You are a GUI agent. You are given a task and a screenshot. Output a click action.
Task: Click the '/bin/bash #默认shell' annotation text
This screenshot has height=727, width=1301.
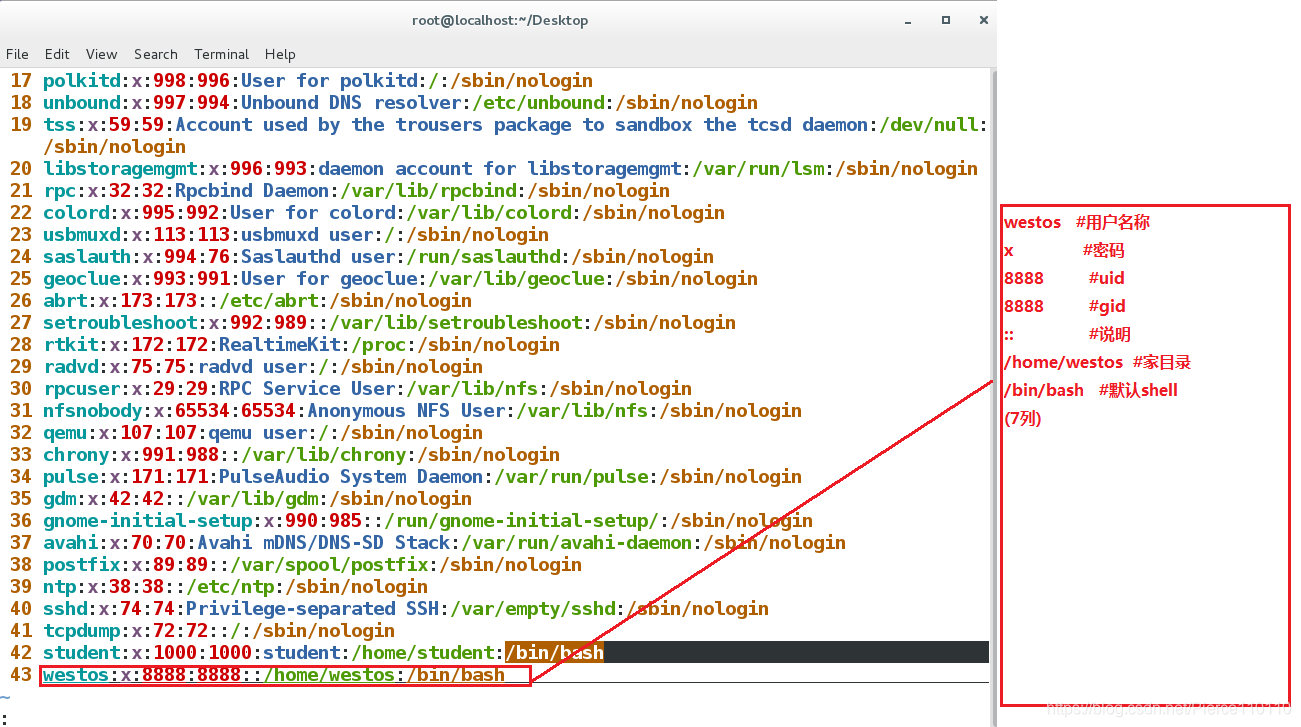tap(1091, 390)
